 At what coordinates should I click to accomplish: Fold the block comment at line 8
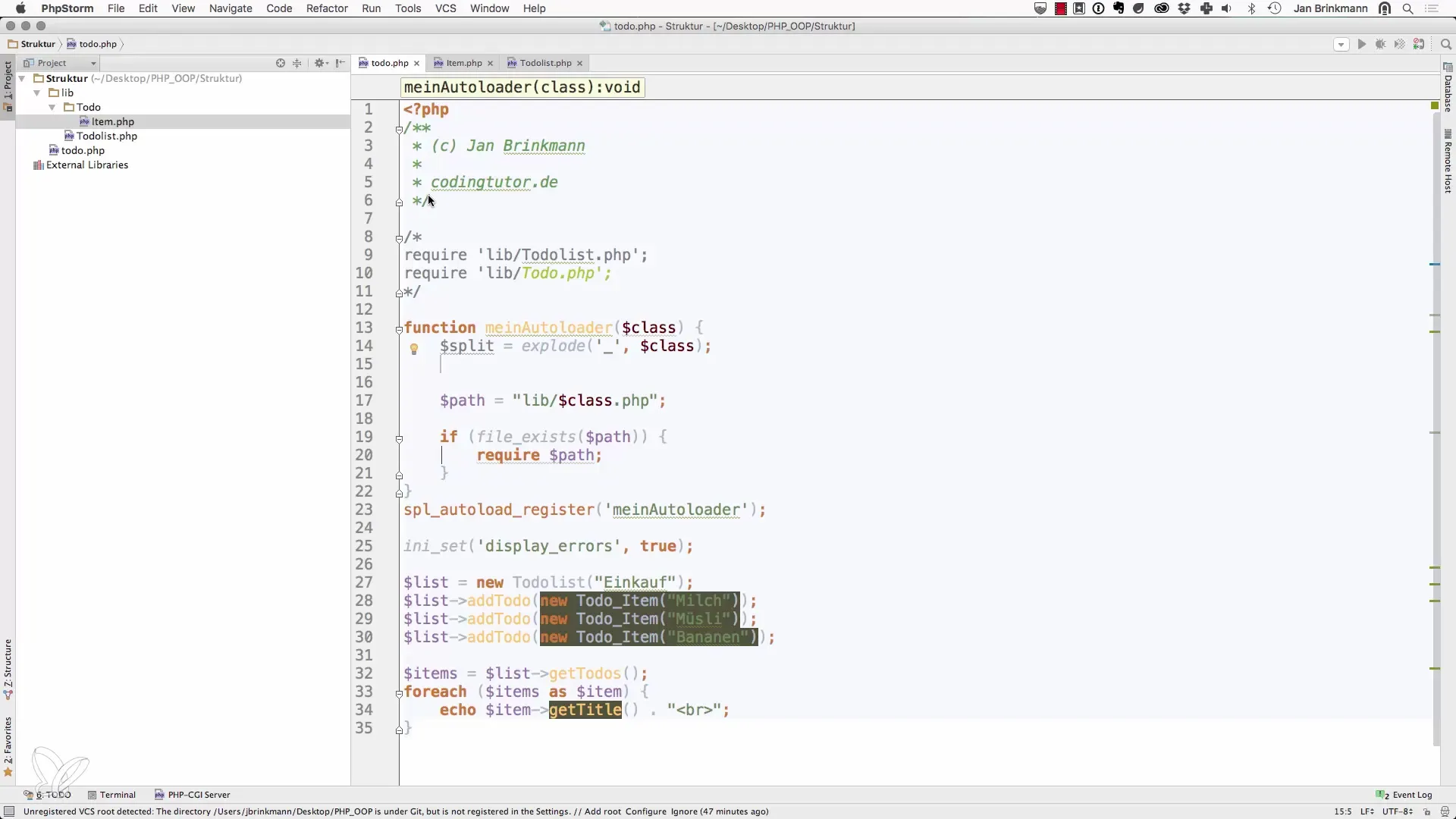[399, 238]
